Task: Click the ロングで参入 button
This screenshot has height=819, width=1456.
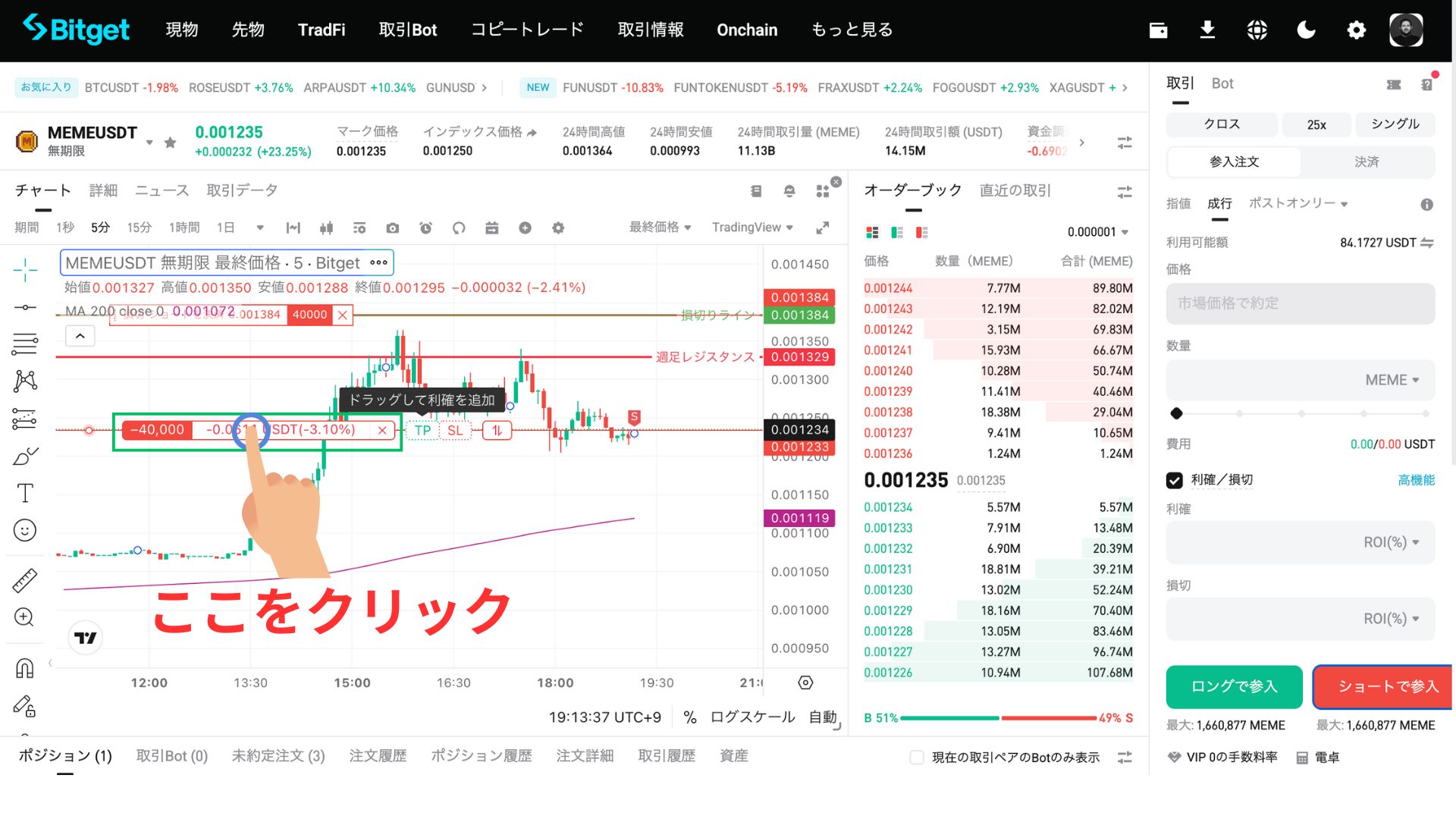Action: coord(1234,686)
